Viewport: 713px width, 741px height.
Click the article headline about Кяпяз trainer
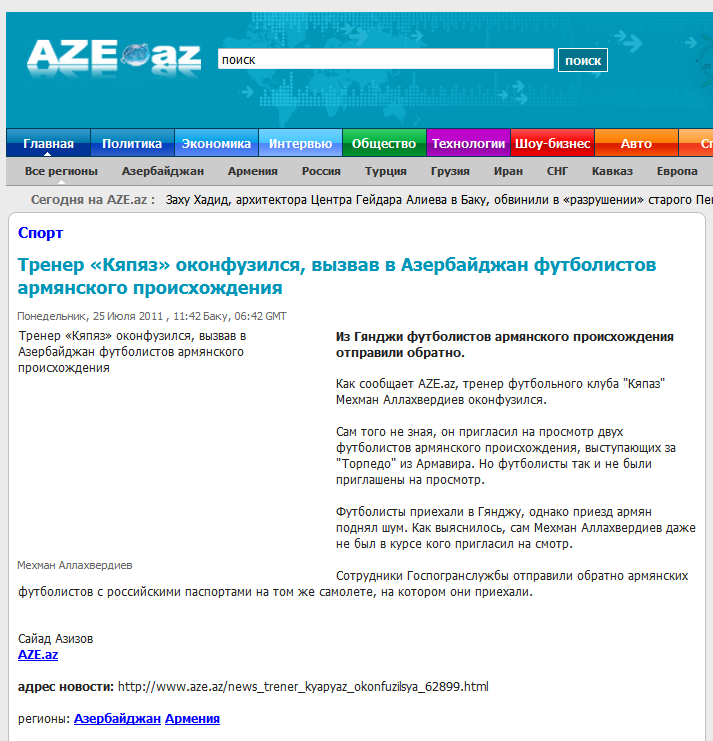[336, 276]
